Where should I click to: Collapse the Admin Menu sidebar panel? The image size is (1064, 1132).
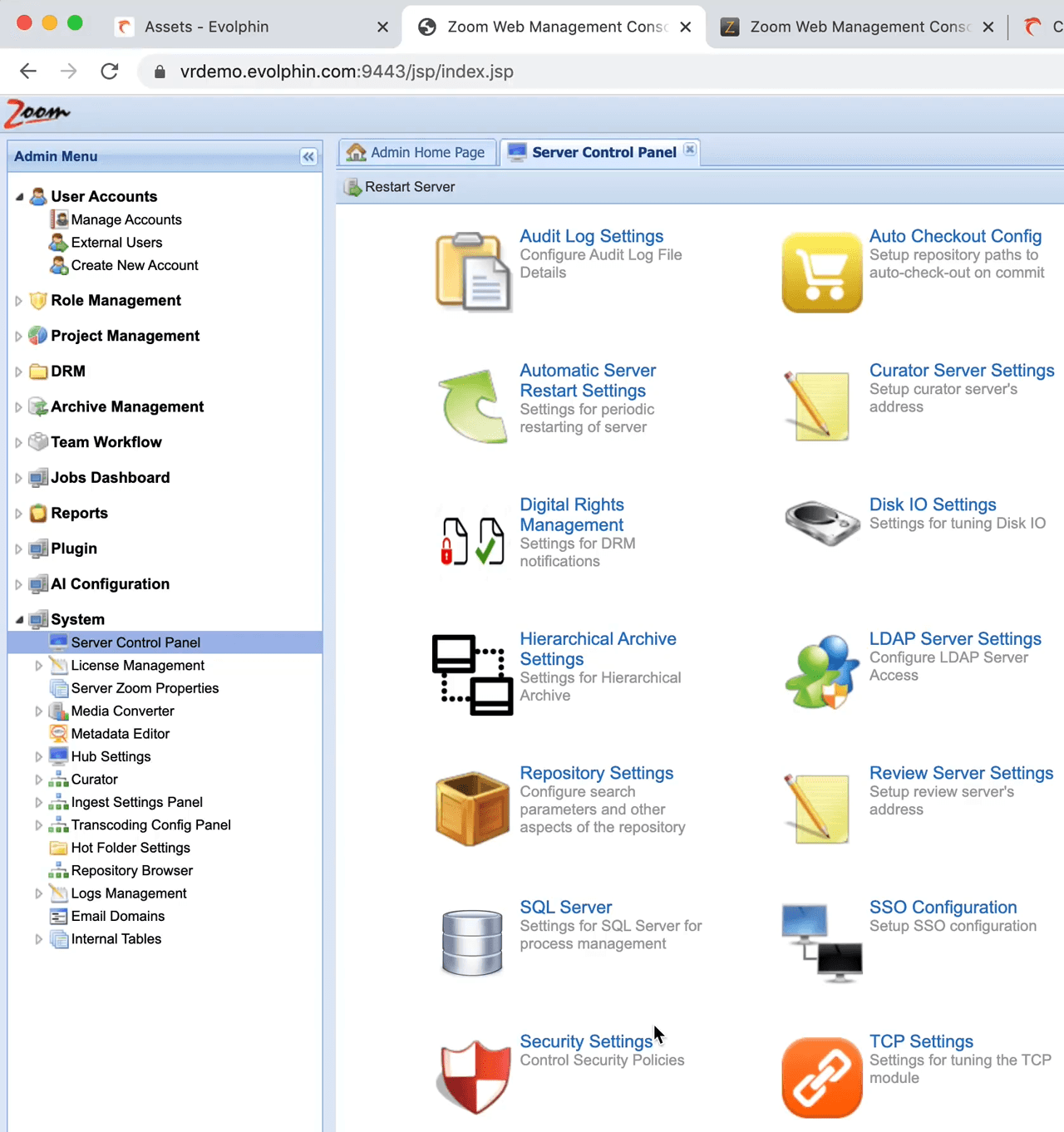click(x=308, y=157)
